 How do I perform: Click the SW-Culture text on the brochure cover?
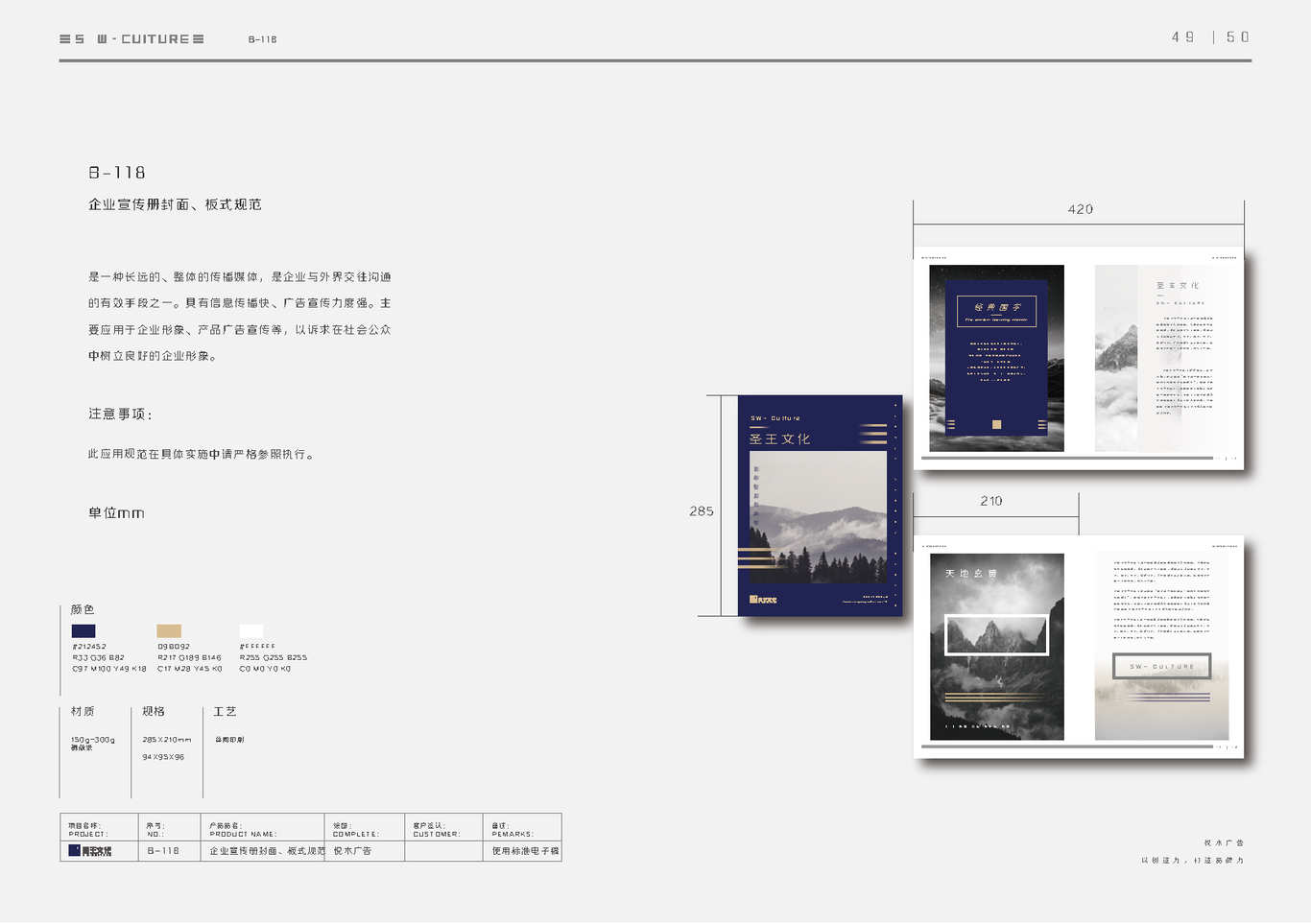click(775, 418)
